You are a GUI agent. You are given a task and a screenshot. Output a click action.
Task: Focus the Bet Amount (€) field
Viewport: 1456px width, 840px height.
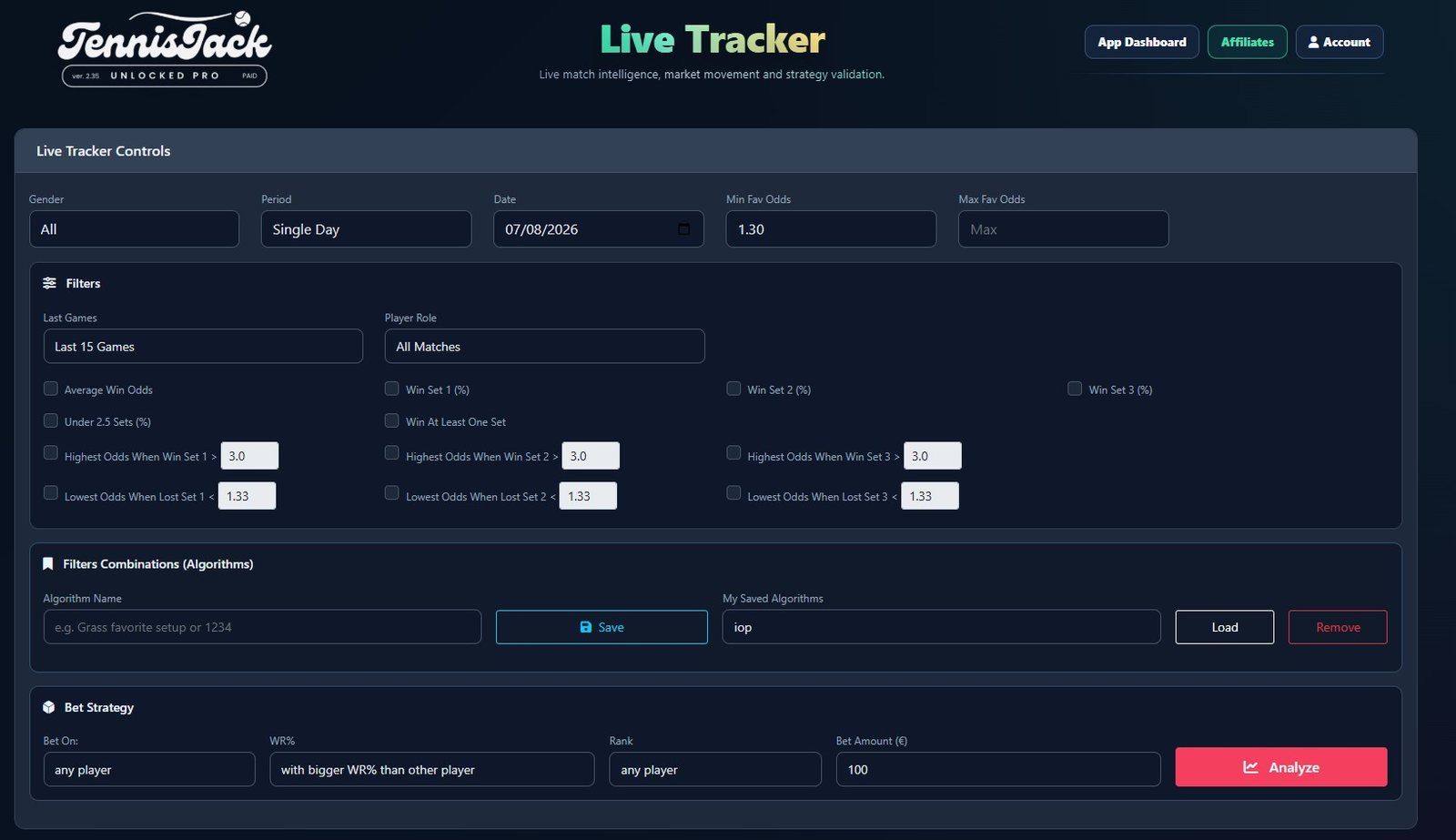coord(998,770)
